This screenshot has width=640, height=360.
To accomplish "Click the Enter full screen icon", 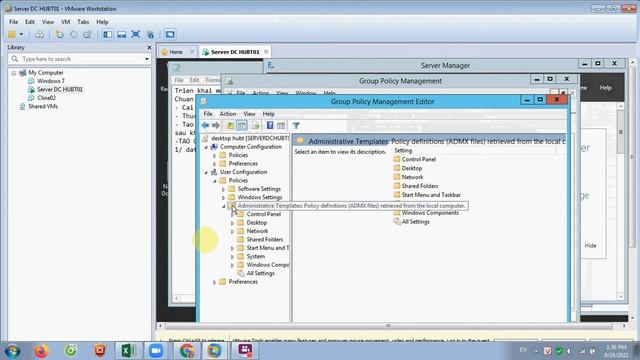I will [x=136, y=35].
